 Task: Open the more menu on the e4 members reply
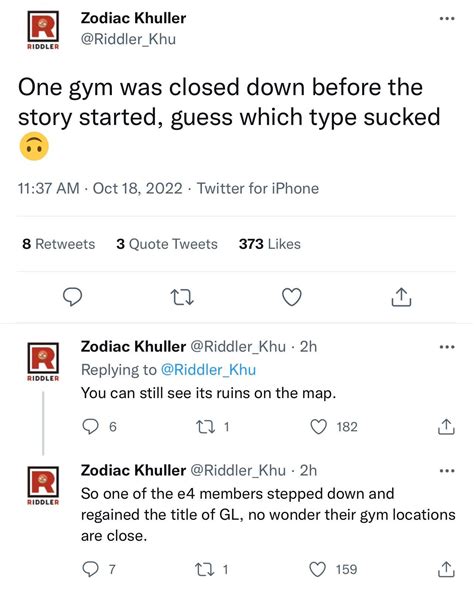[447, 471]
